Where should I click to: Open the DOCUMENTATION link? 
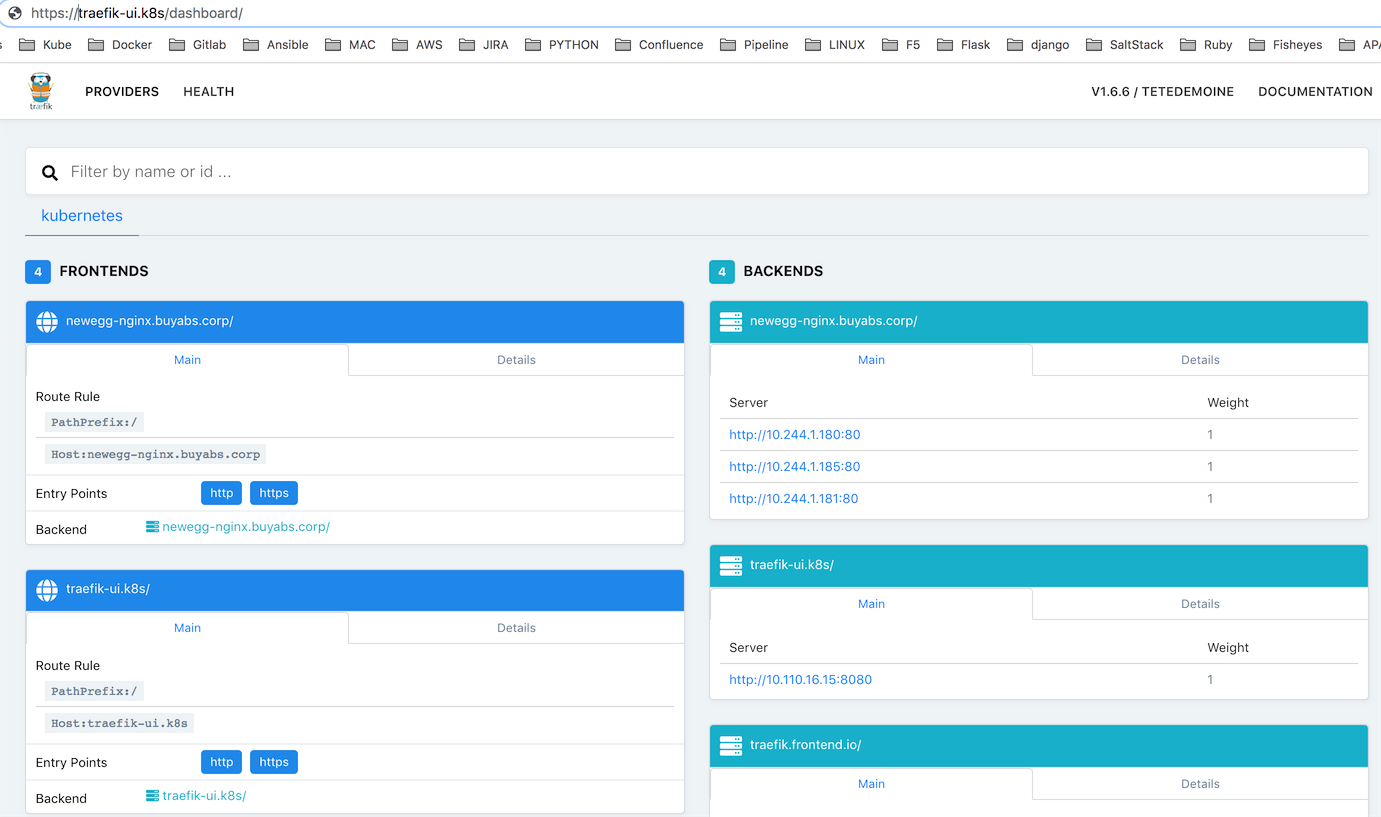(x=1315, y=91)
